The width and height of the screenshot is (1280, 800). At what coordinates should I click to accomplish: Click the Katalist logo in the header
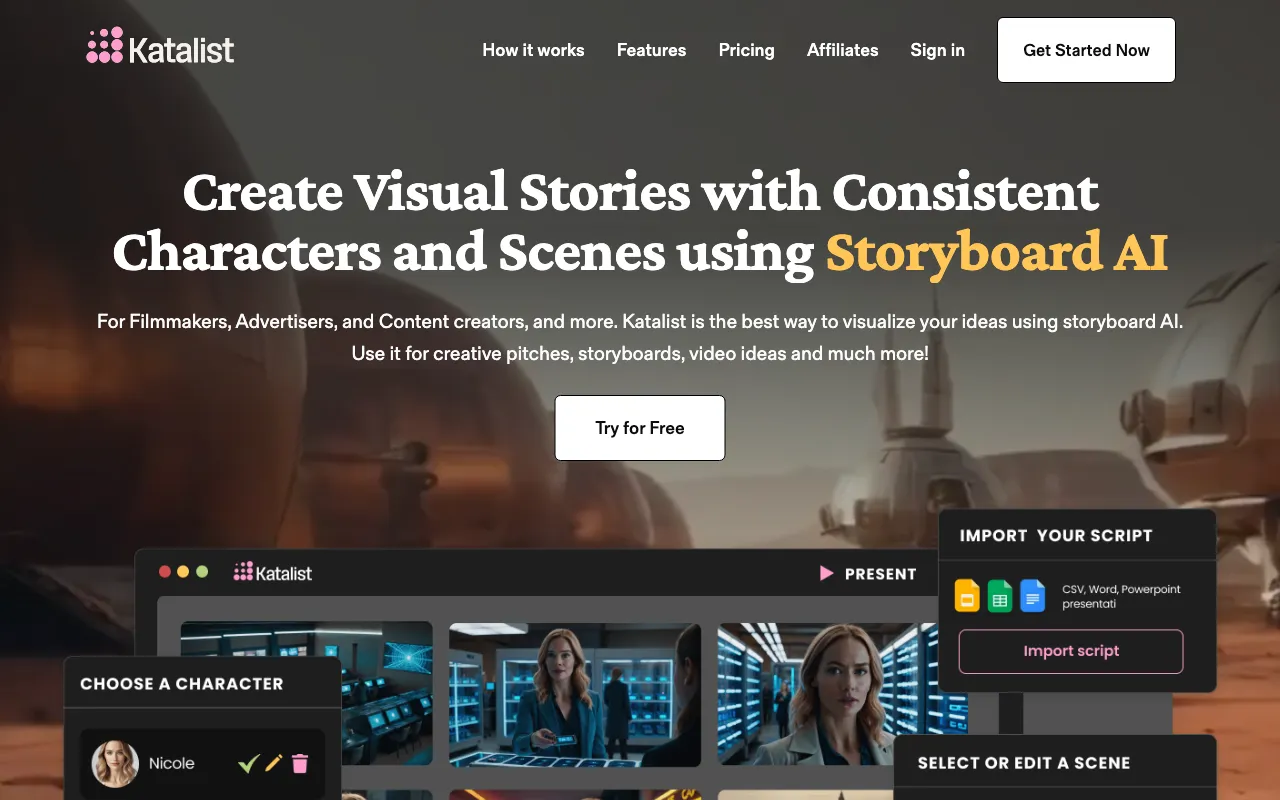pyautogui.click(x=160, y=47)
